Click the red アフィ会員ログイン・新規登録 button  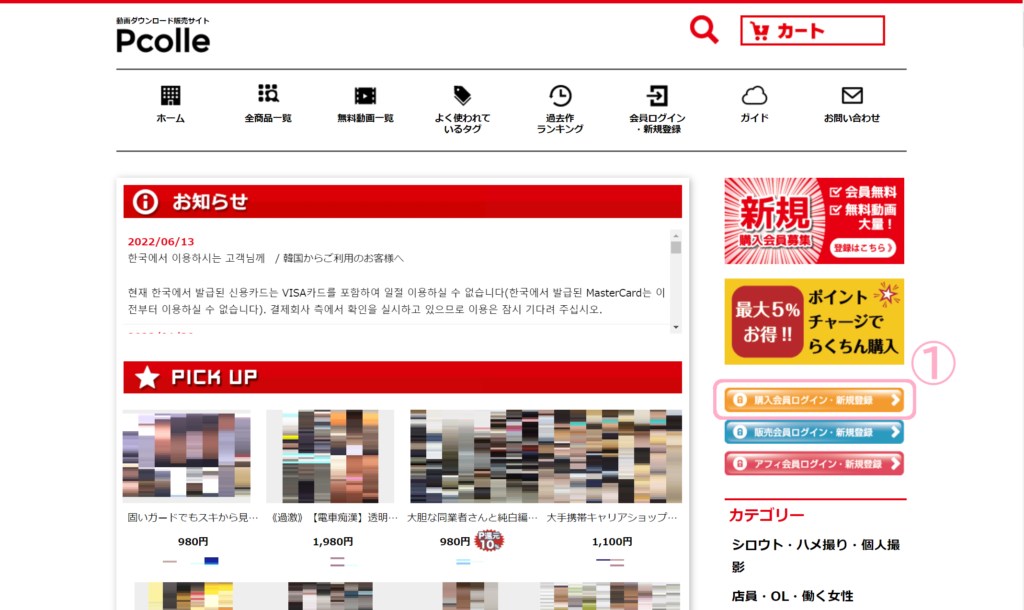(x=814, y=463)
